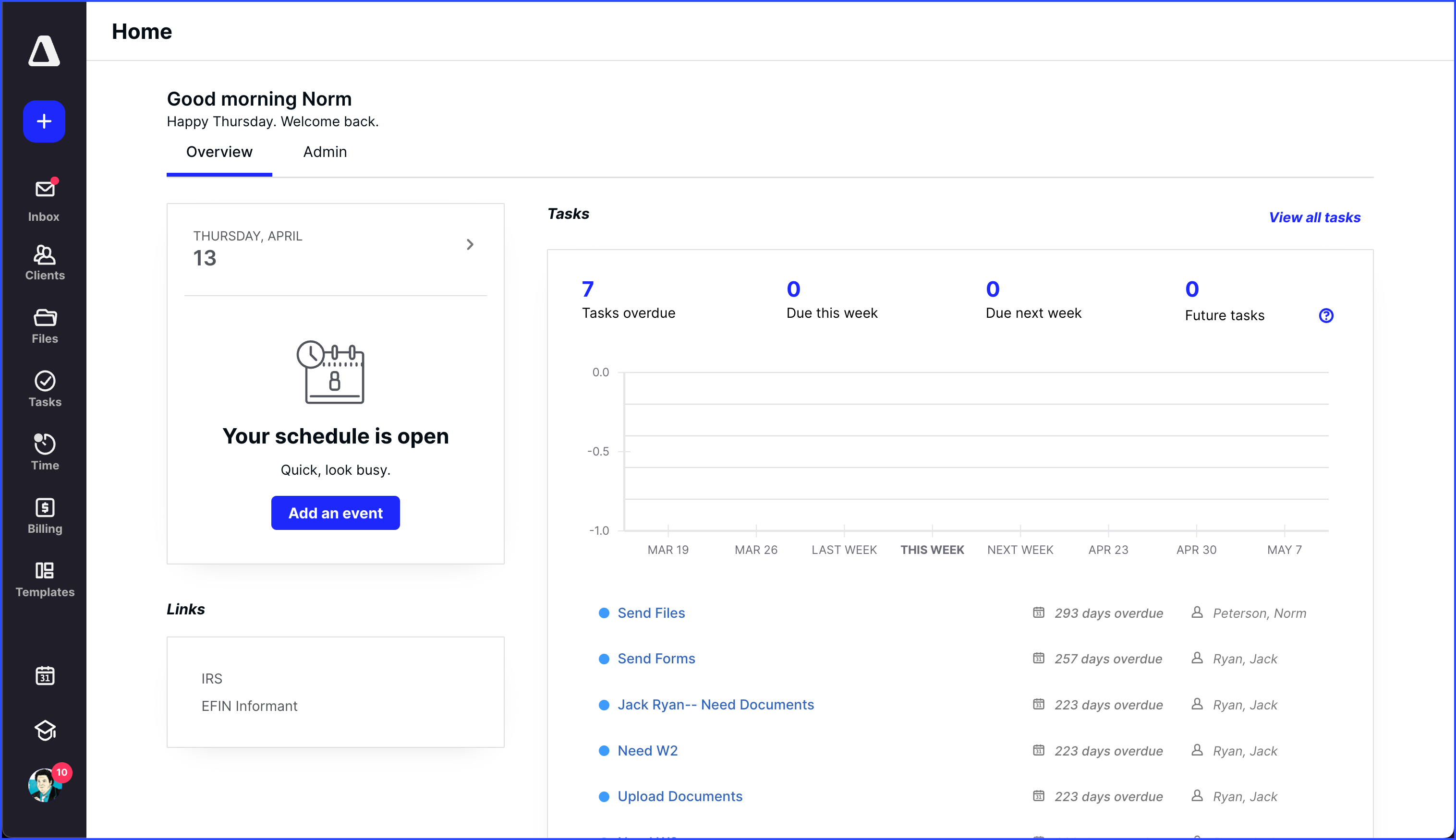This screenshot has height=840, width=1456.
Task: Complete the Upload Documents task
Action: pos(604,796)
